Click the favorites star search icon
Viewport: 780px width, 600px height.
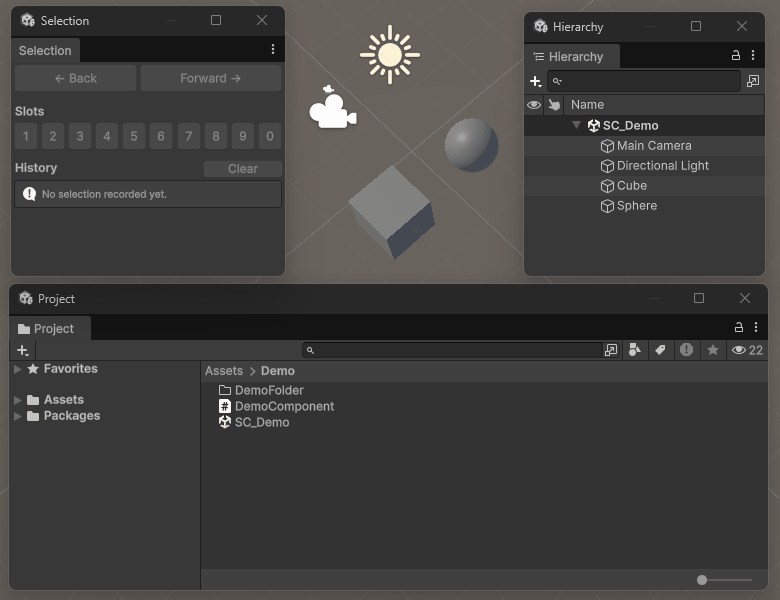click(x=713, y=350)
